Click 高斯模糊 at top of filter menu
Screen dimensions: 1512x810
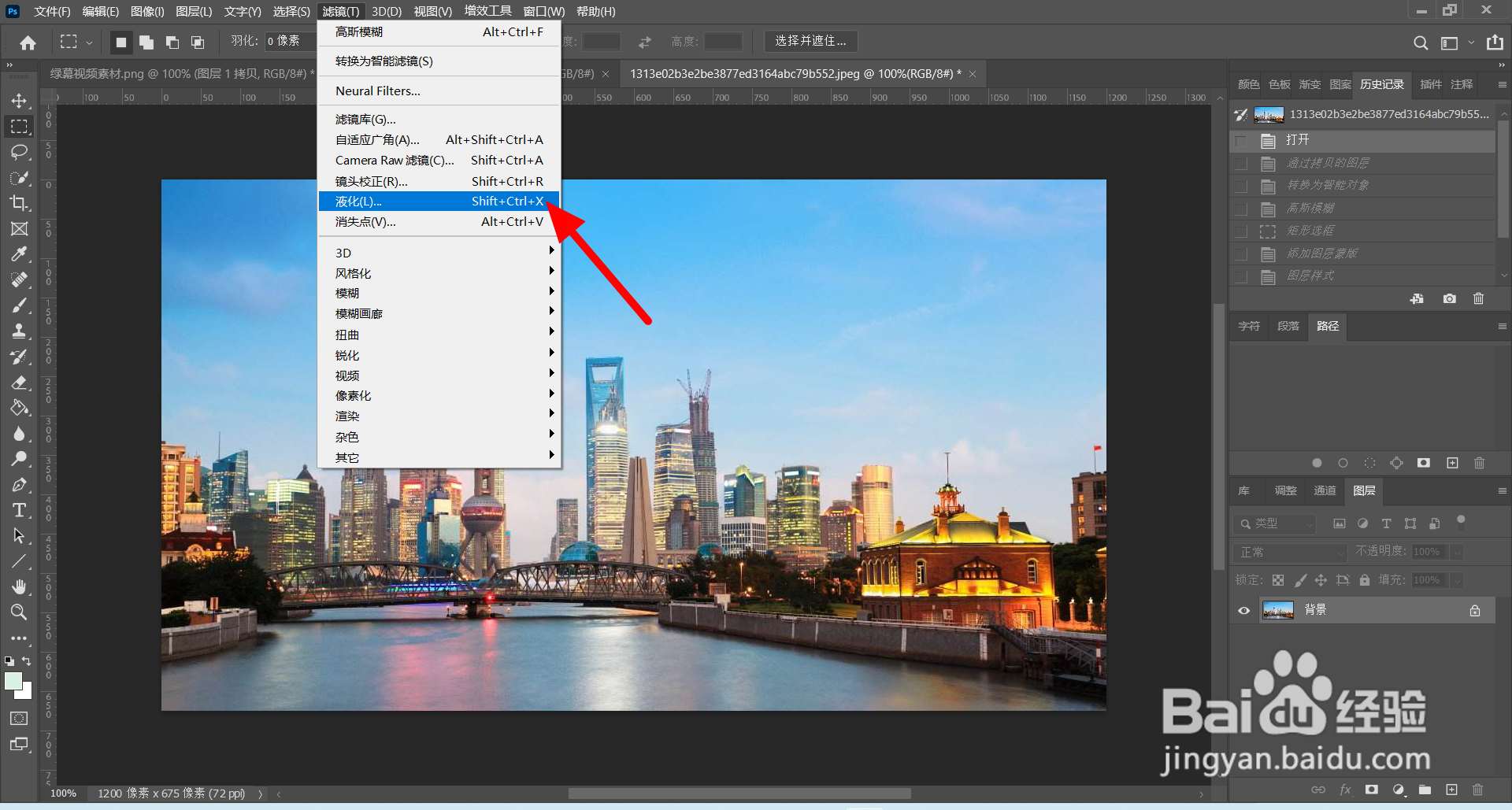click(439, 31)
